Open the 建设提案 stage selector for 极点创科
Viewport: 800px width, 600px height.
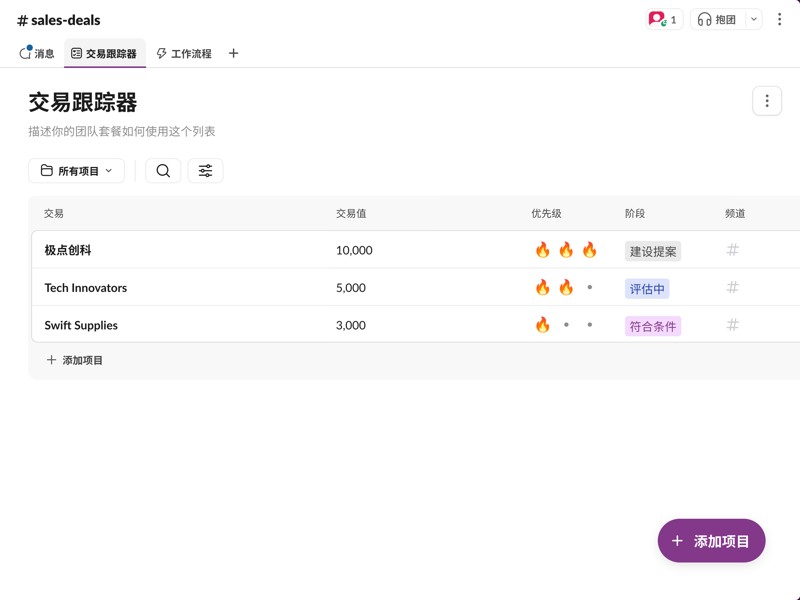click(x=652, y=250)
